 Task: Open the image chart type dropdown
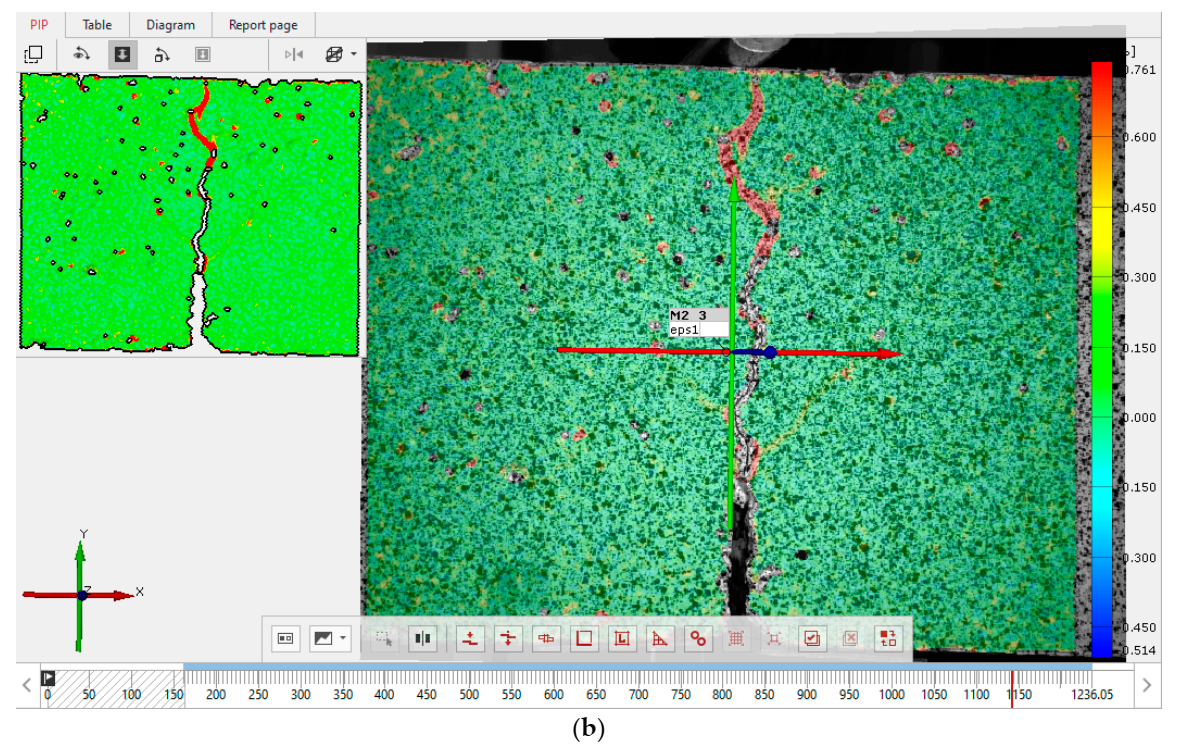tap(330, 638)
